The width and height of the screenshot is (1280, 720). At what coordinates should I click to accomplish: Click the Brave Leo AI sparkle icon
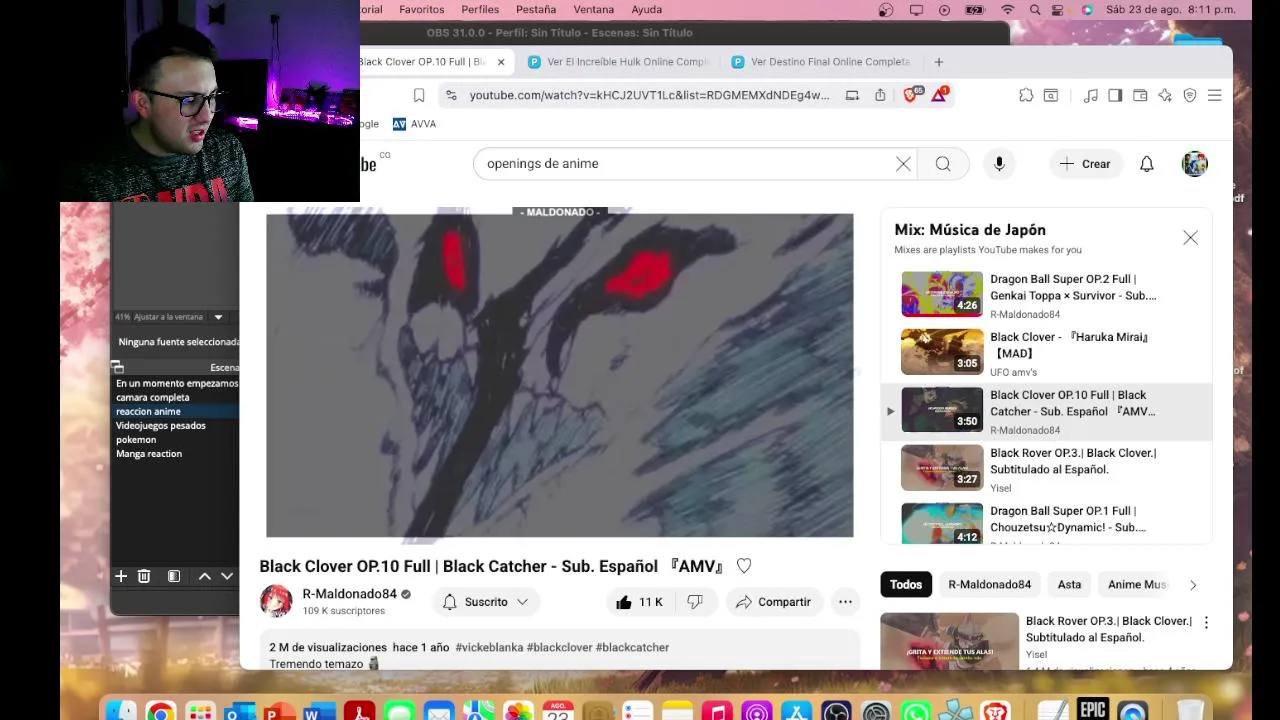click(1165, 95)
